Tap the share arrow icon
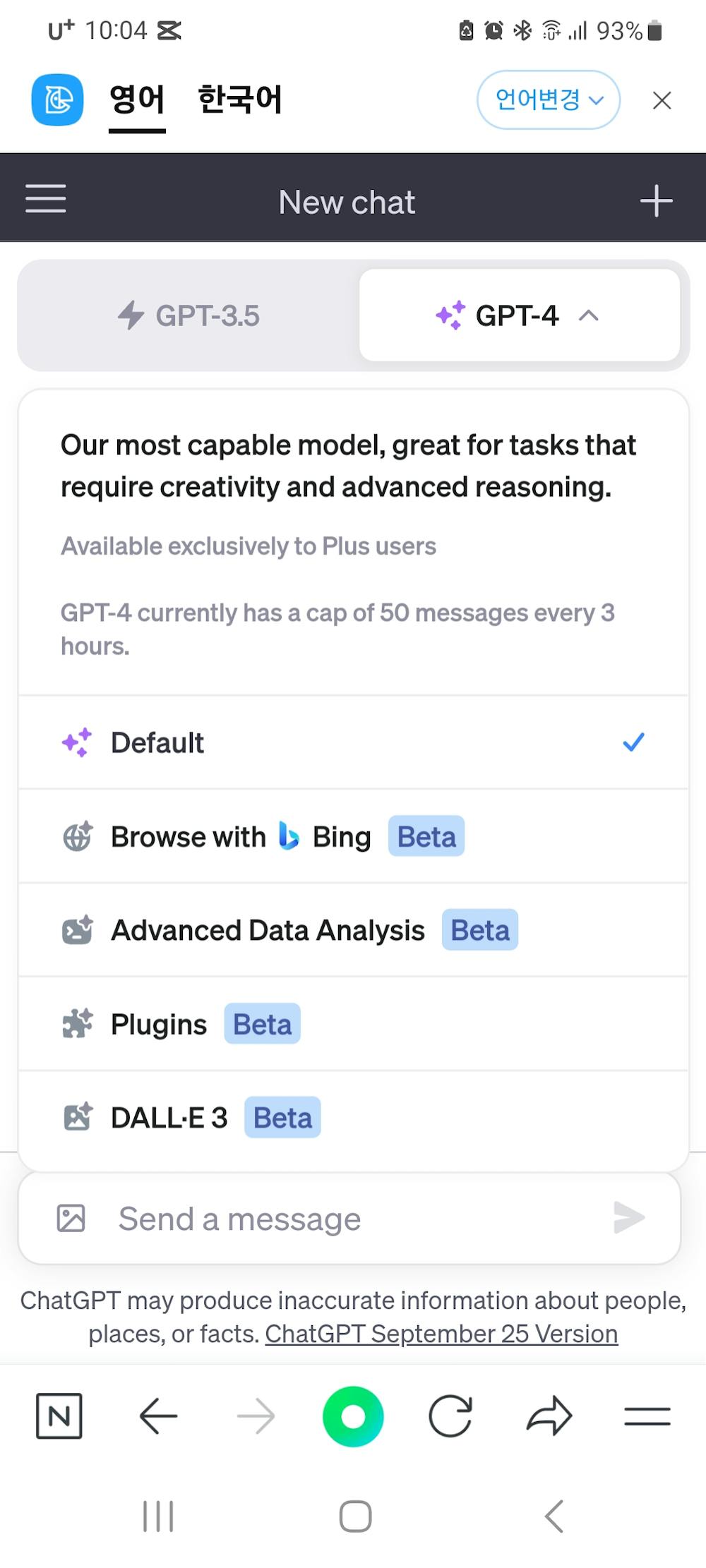Screen dimensions: 706x1568 [549, 1416]
